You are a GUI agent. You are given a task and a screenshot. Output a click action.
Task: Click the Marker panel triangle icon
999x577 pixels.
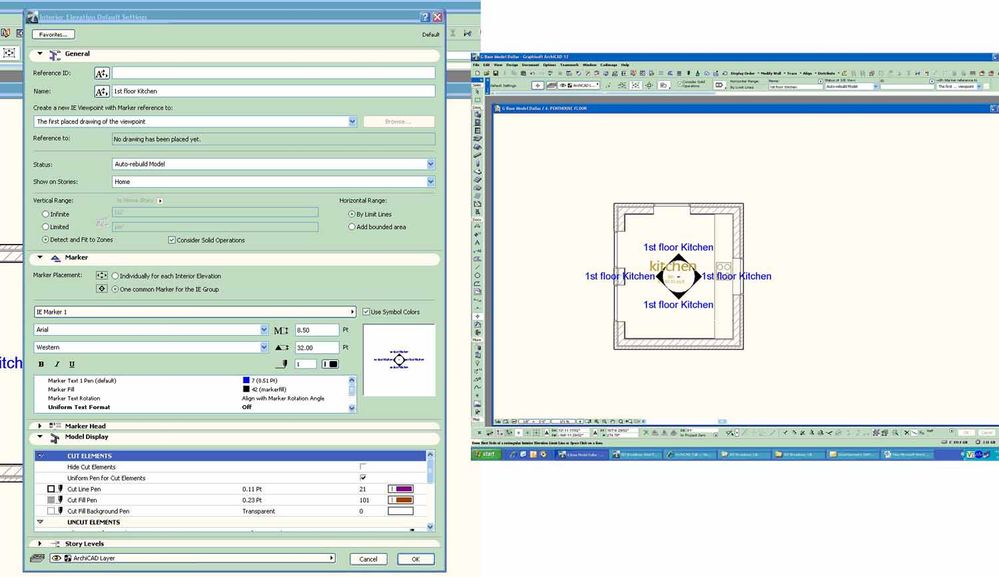click(55, 258)
